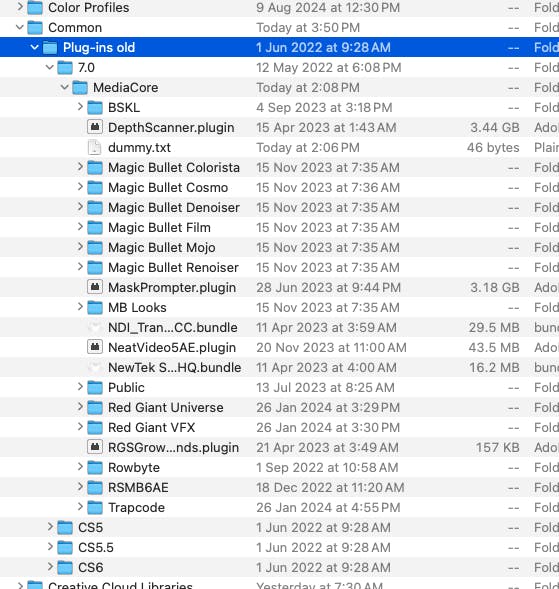559x589 pixels.
Task: Expand the CS5 folder
Action: [50, 527]
